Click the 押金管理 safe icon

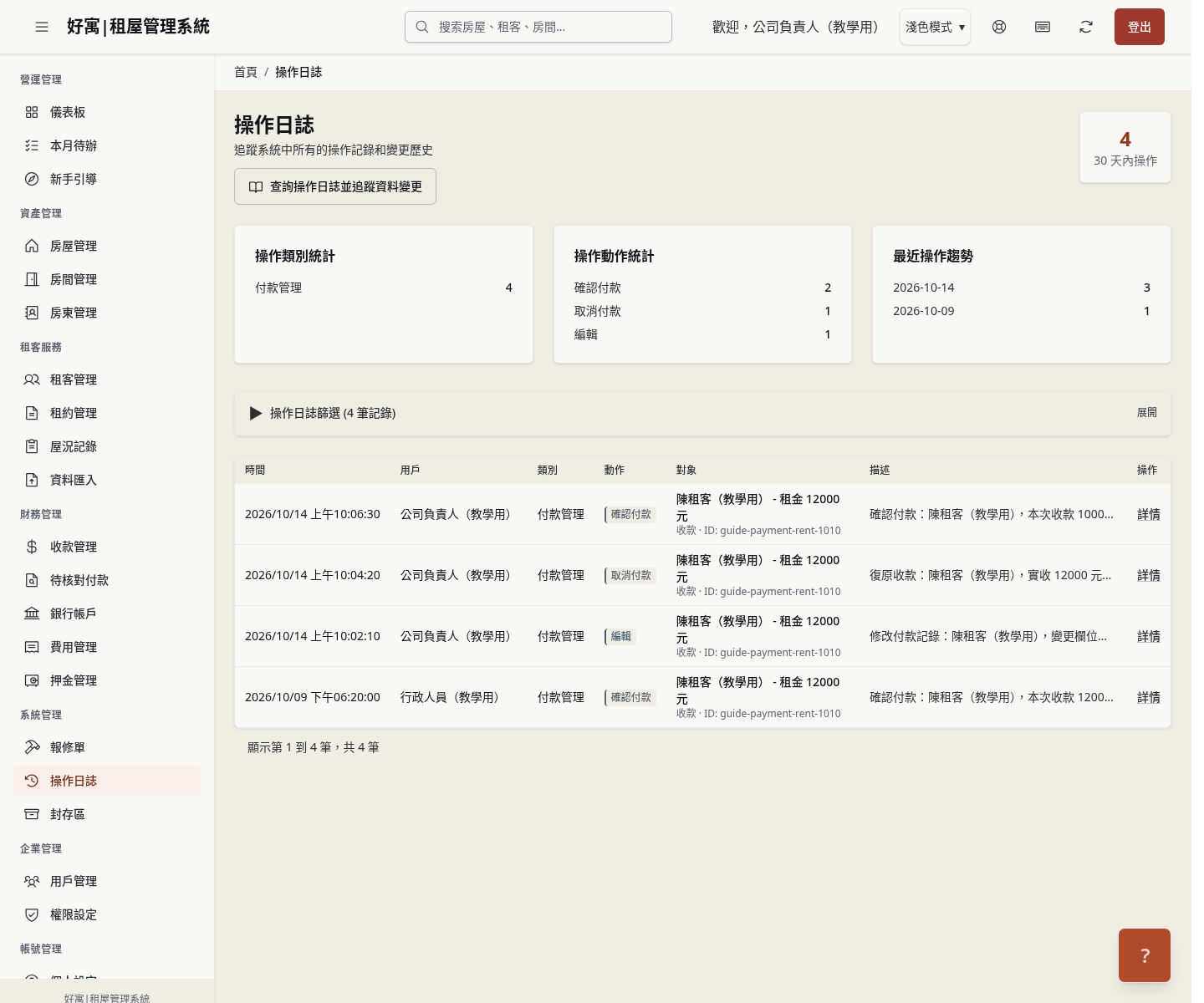pyautogui.click(x=32, y=680)
